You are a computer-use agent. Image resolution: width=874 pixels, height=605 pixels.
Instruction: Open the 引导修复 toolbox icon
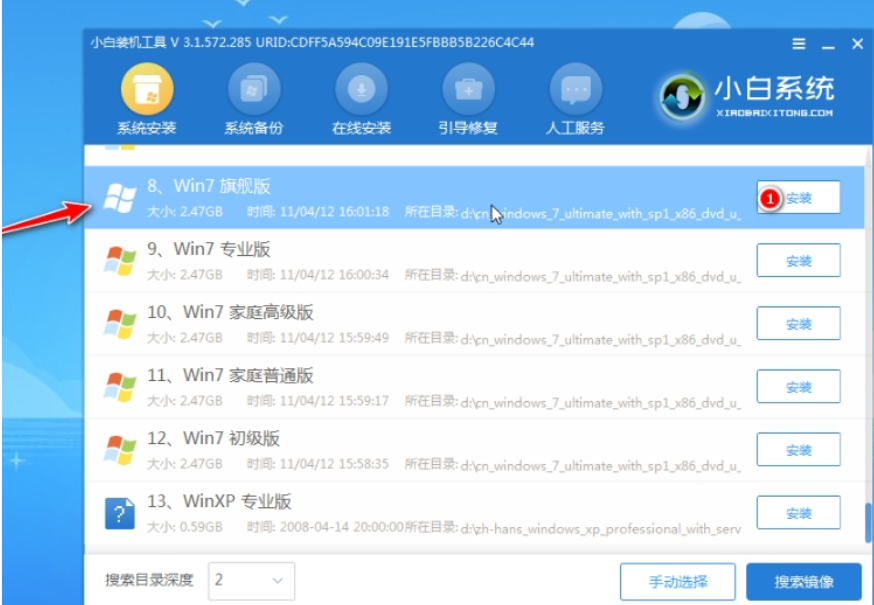(x=468, y=89)
